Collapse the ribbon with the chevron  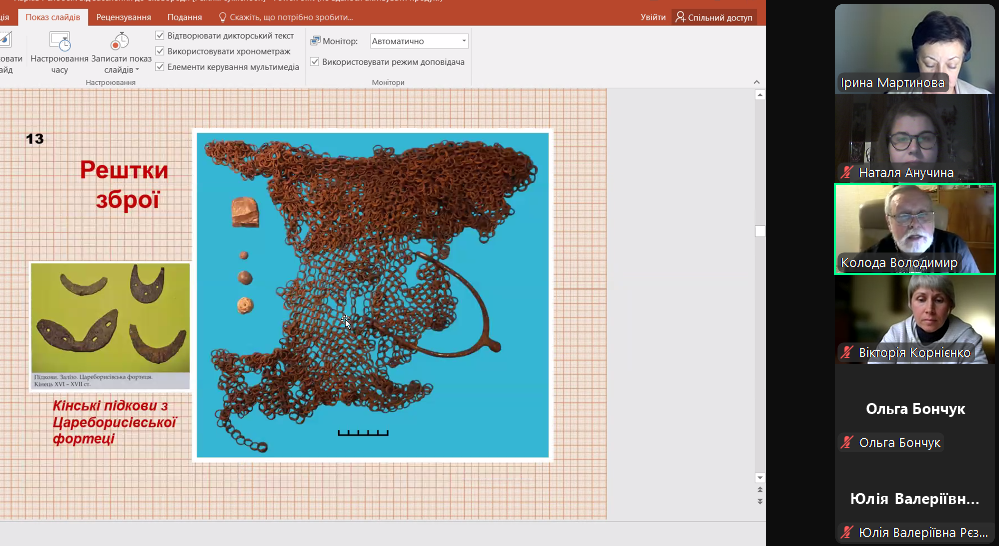[x=756, y=82]
